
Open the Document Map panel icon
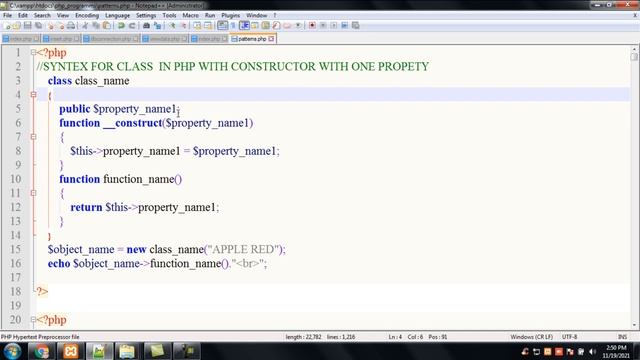(x=265, y=26)
